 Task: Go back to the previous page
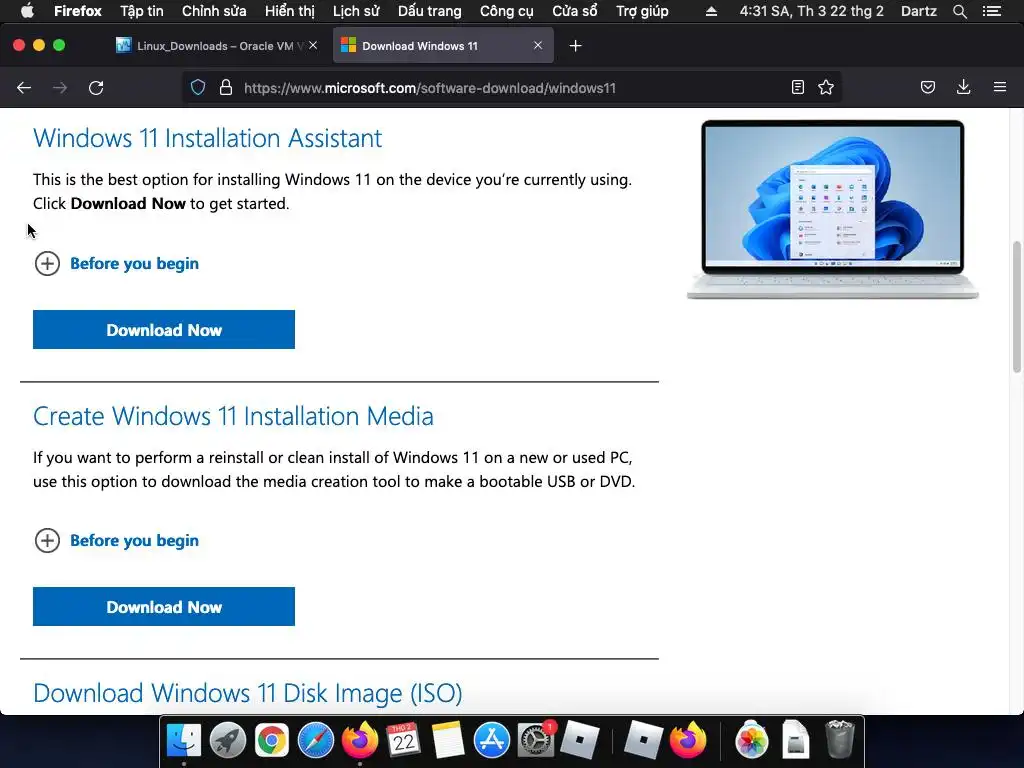click(24, 88)
